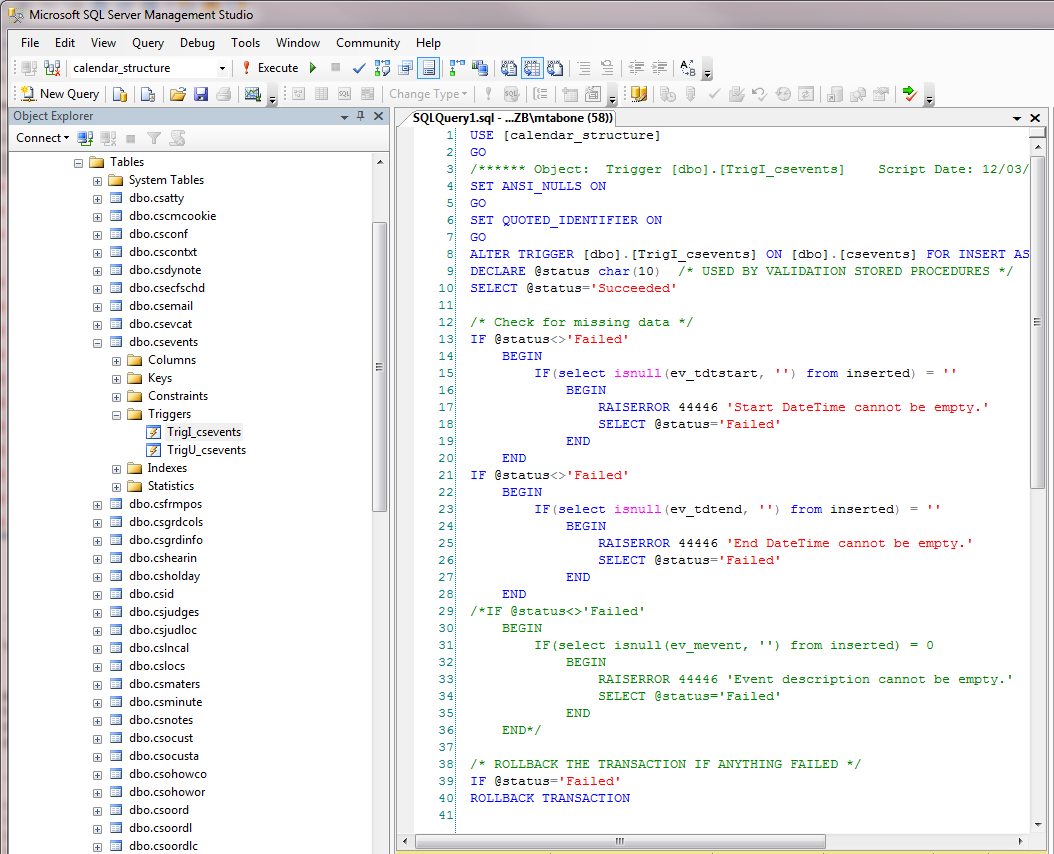Click the Open File folder icon

(178, 94)
